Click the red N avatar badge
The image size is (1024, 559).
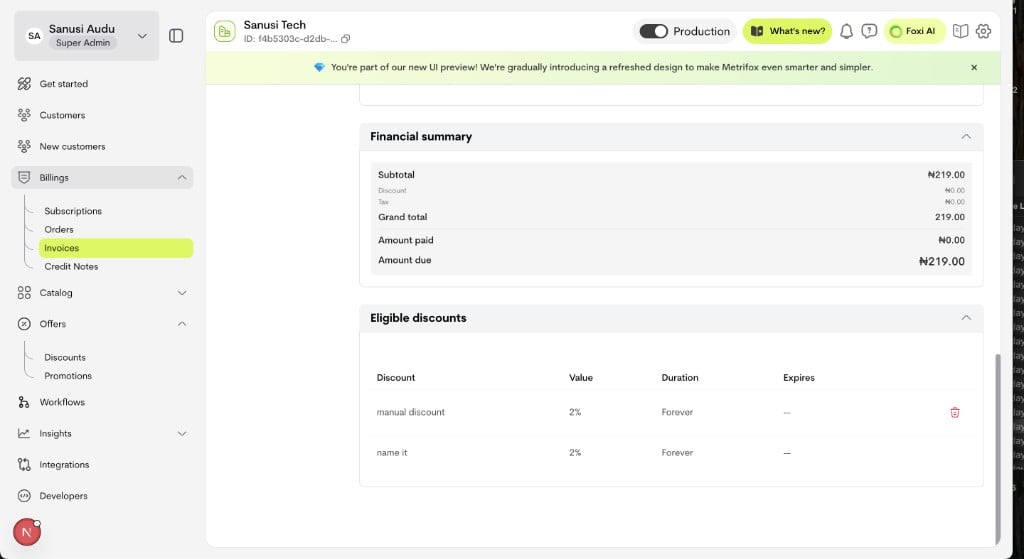[x=27, y=532]
